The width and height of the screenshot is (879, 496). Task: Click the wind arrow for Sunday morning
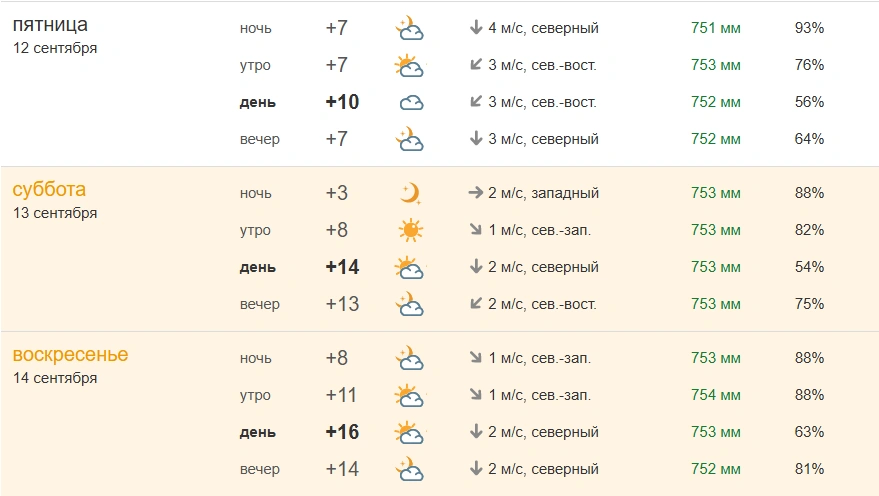point(475,395)
